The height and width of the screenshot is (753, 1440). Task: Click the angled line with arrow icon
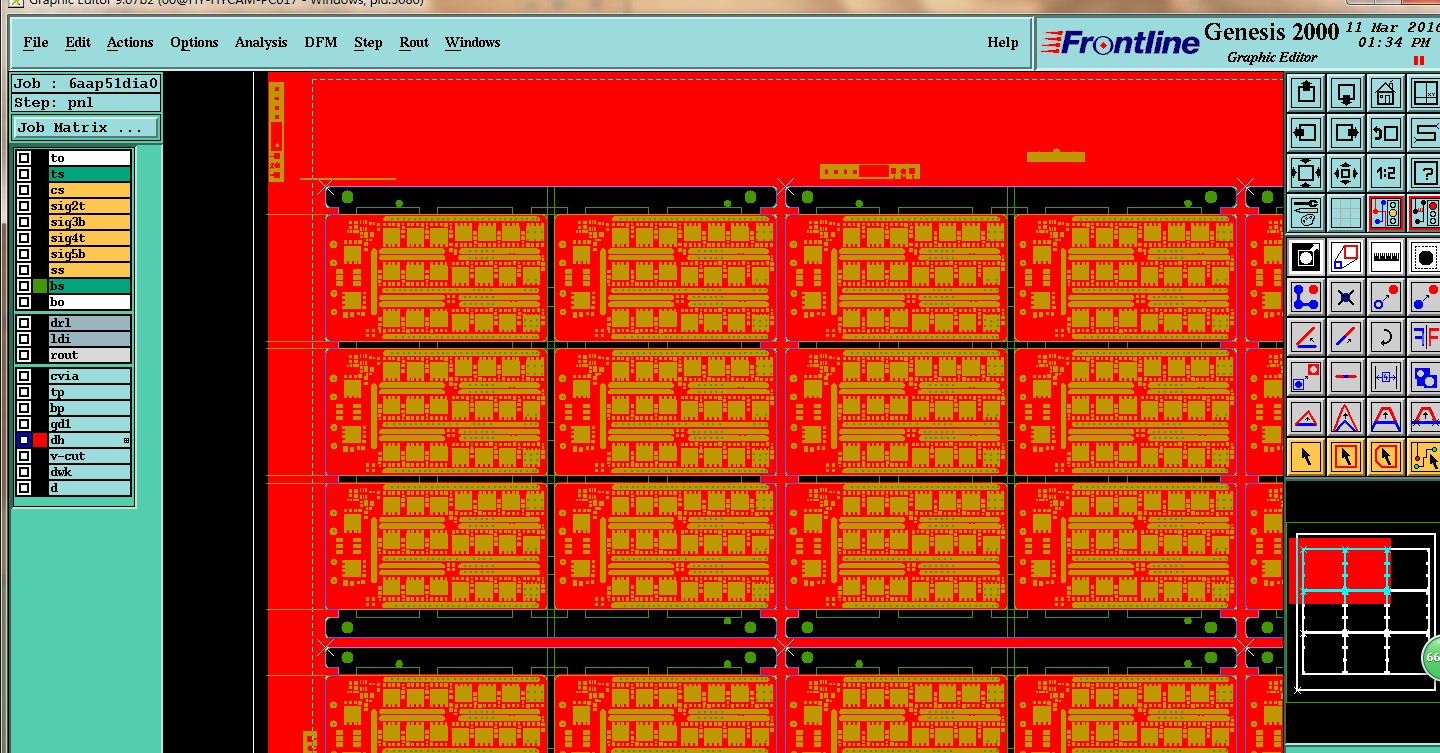tap(1306, 337)
